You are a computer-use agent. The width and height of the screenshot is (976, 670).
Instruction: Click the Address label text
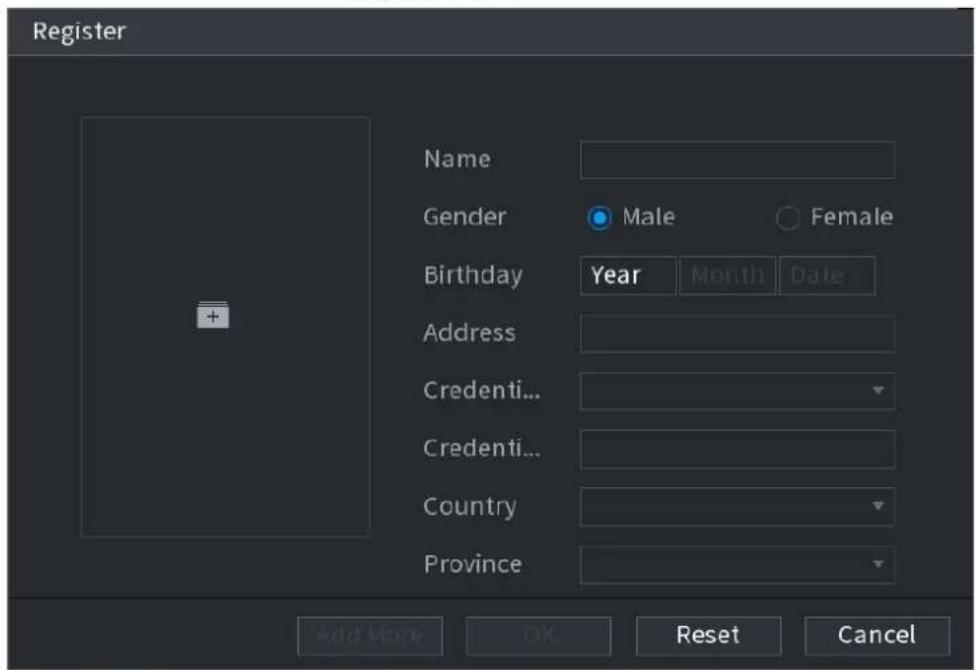(x=469, y=333)
